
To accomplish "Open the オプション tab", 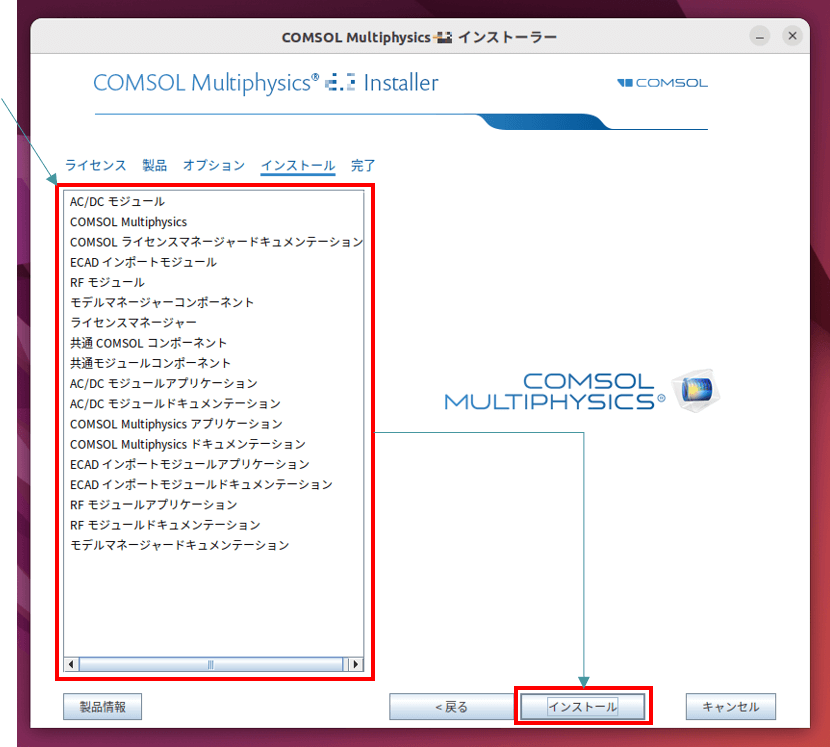I will (214, 165).
